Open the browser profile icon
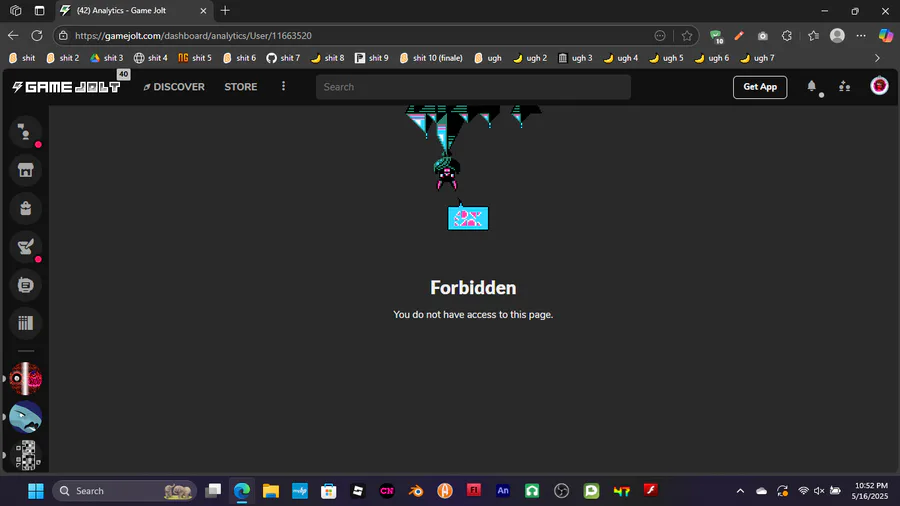Screen dimensions: 900x506 837,36
